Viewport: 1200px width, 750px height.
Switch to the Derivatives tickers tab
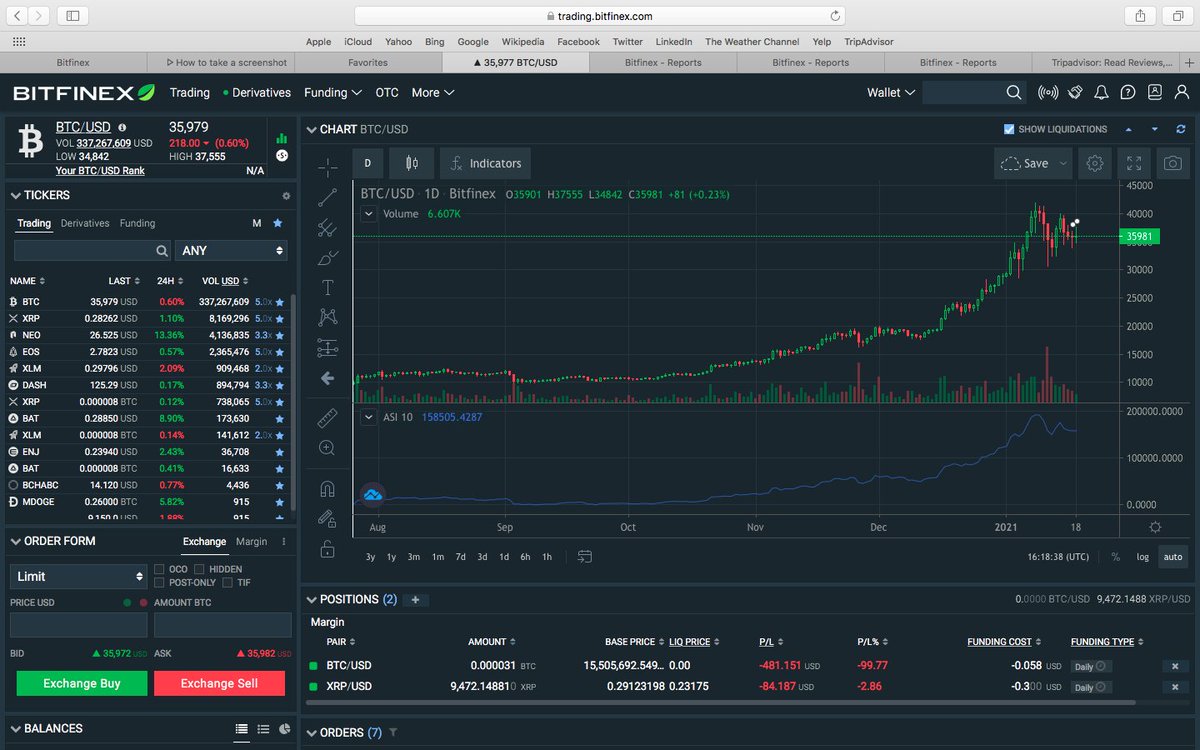(85, 223)
